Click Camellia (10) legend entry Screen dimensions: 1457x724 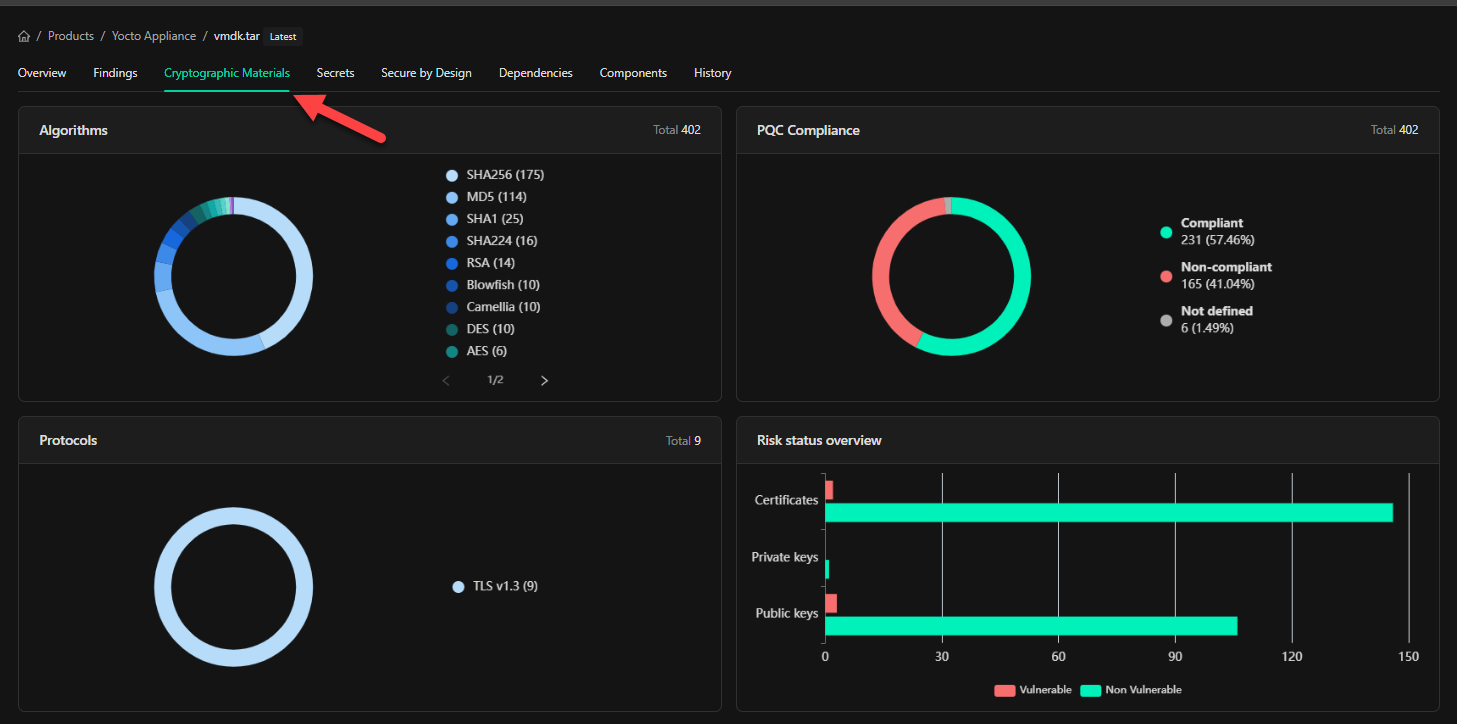click(x=493, y=307)
